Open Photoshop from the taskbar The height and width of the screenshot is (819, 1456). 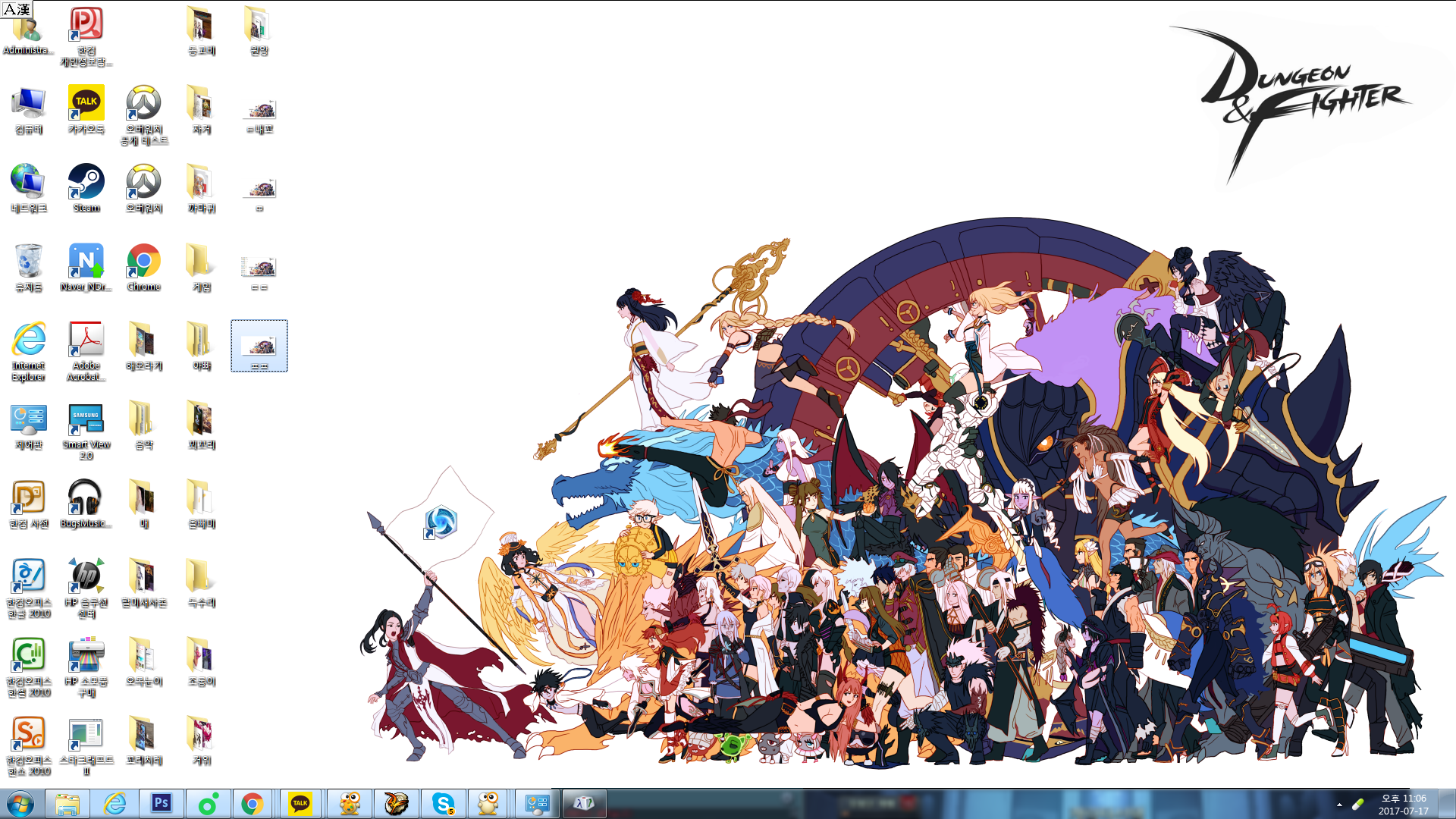tap(161, 803)
